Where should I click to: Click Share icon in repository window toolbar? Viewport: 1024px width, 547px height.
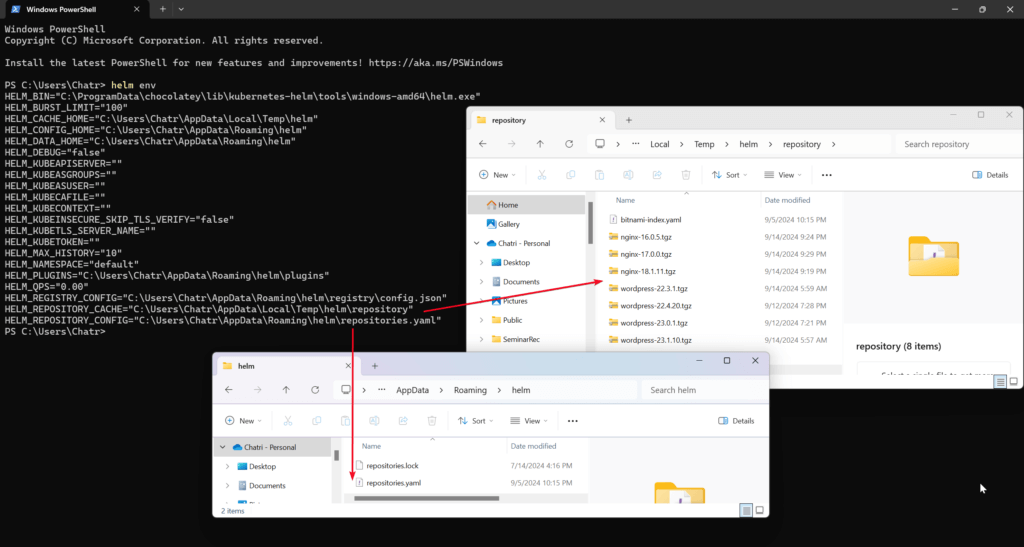[656, 175]
